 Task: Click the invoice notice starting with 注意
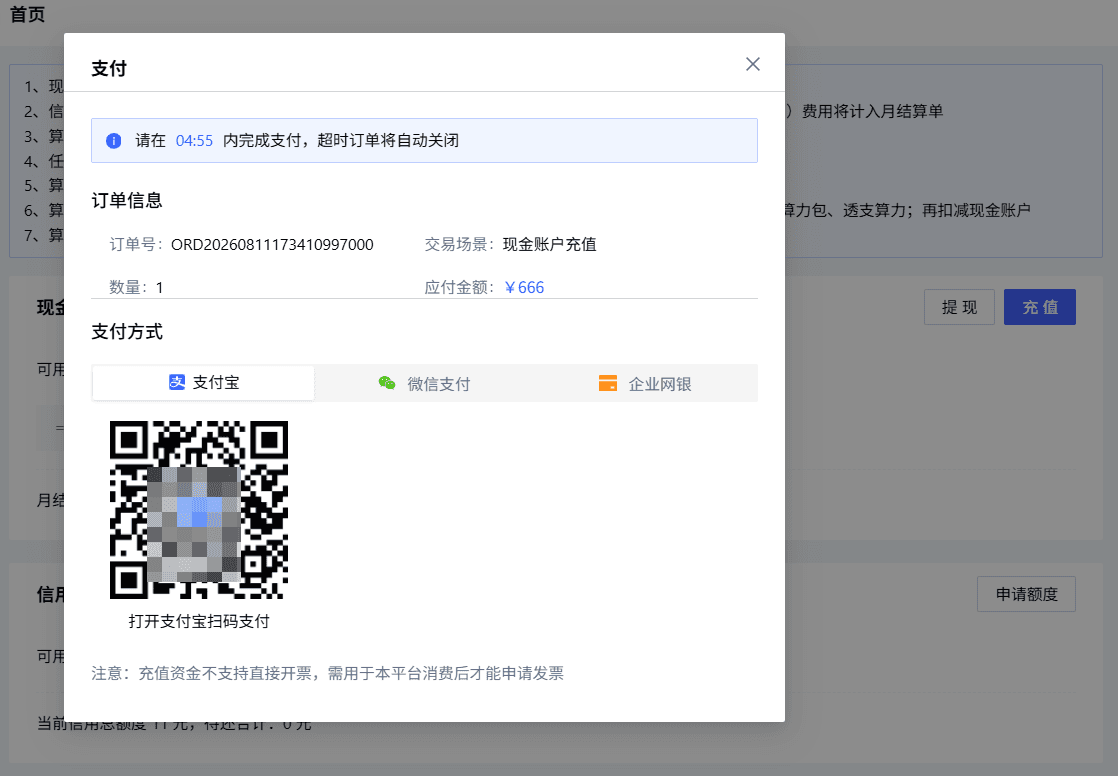(x=327, y=673)
